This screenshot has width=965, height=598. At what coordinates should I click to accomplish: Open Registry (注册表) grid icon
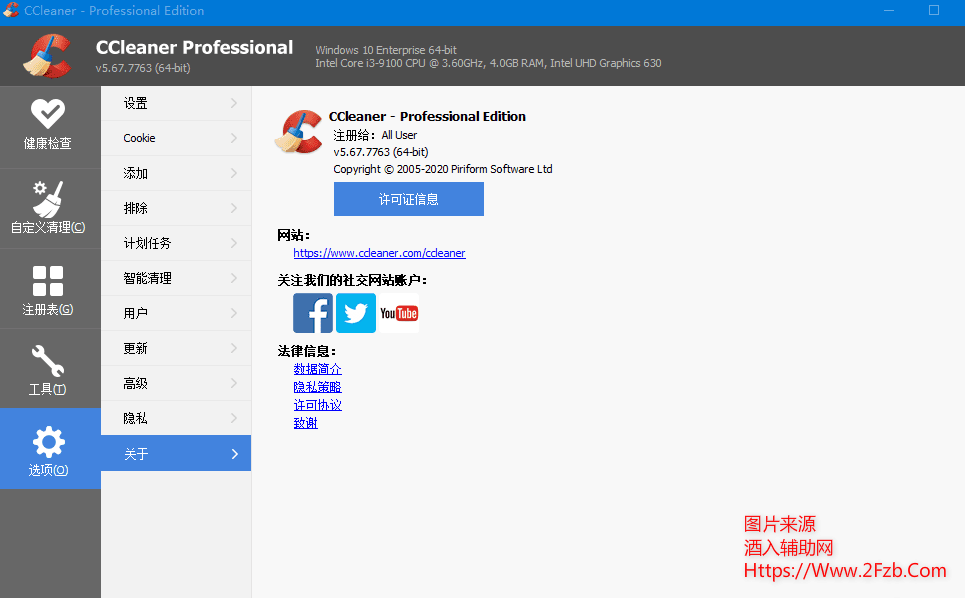pyautogui.click(x=47, y=281)
